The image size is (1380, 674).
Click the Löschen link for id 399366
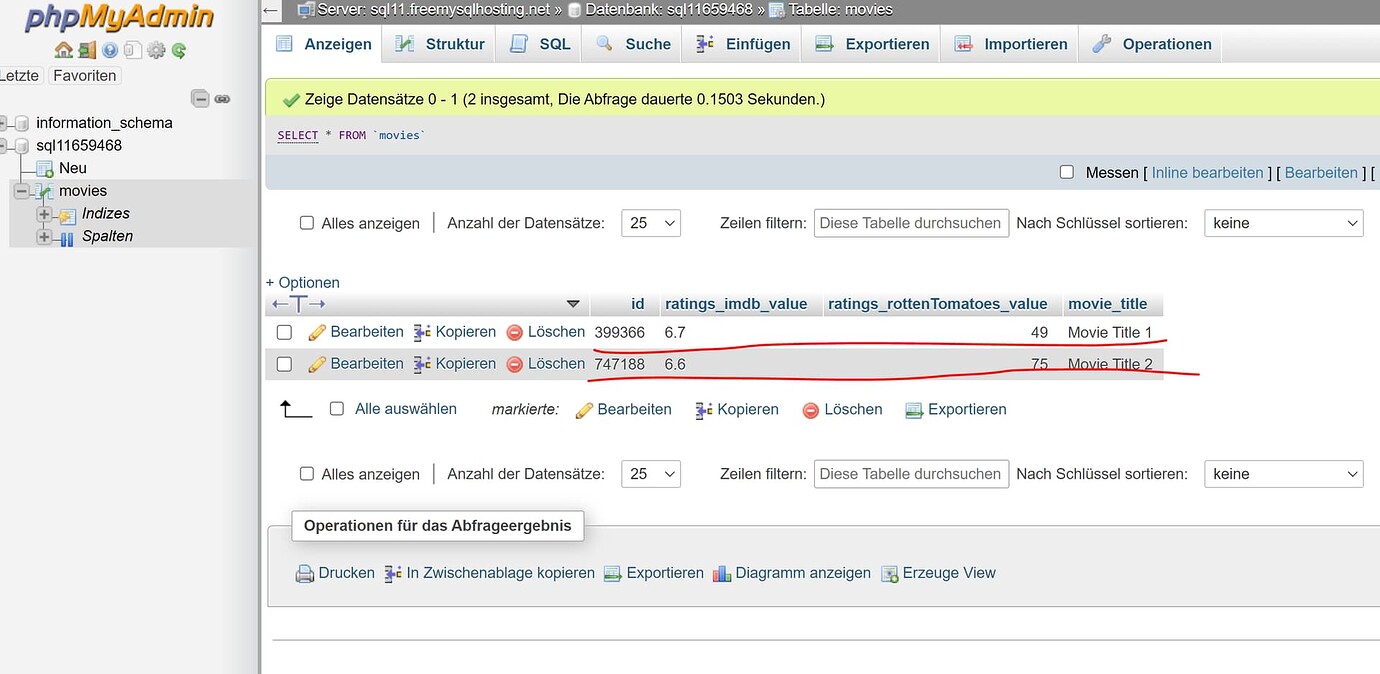pos(555,331)
